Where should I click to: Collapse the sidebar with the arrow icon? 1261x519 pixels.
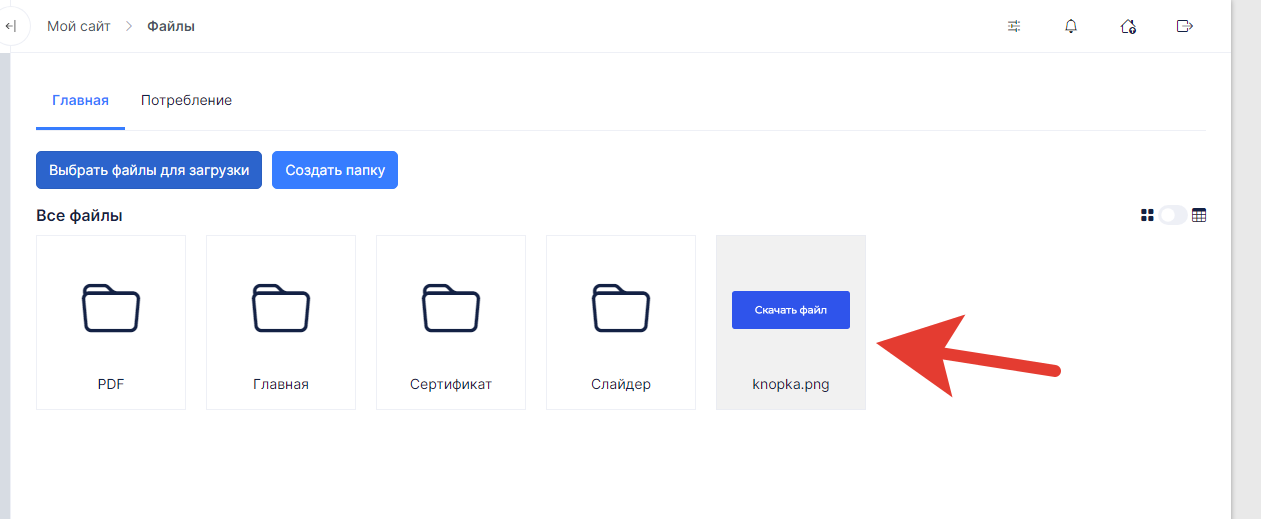pos(11,26)
